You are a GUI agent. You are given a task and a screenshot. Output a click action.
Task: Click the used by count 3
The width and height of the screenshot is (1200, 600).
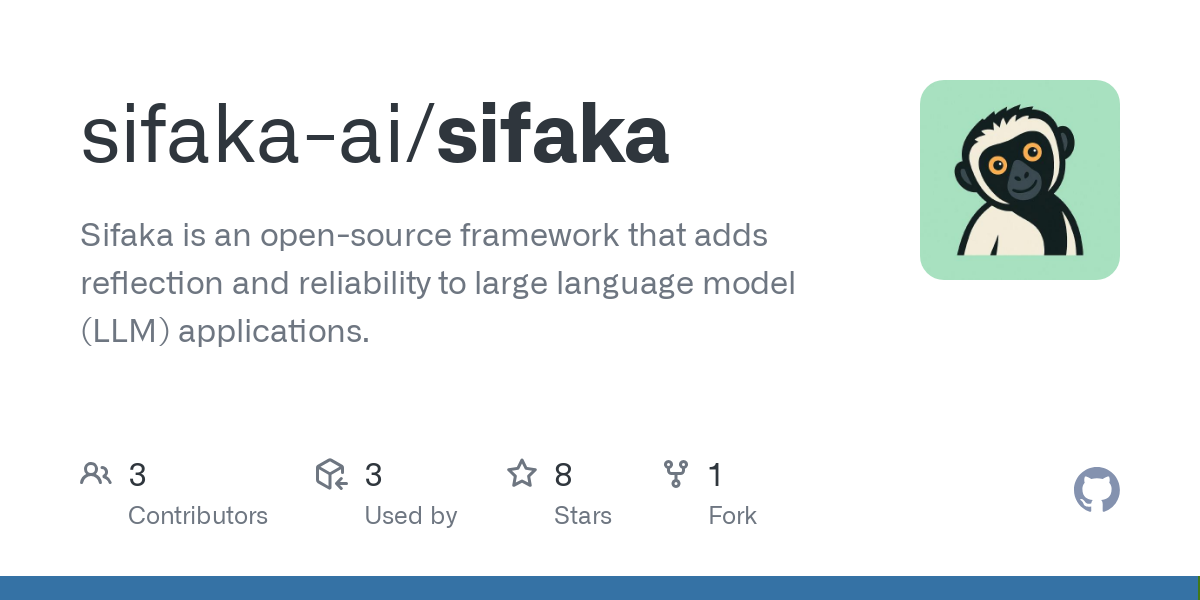(x=374, y=475)
